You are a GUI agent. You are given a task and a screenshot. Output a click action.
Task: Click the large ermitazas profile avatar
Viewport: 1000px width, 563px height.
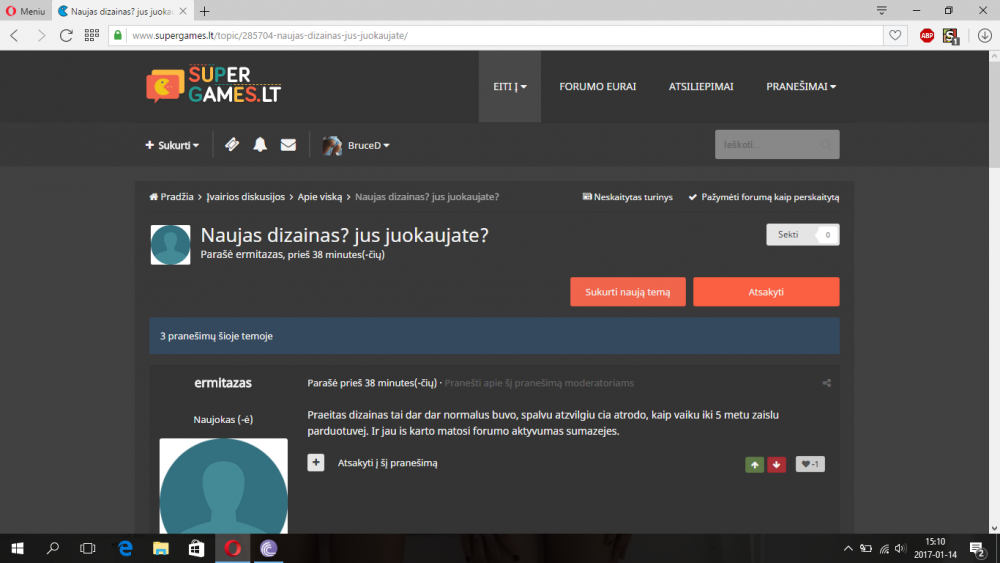coord(223,486)
